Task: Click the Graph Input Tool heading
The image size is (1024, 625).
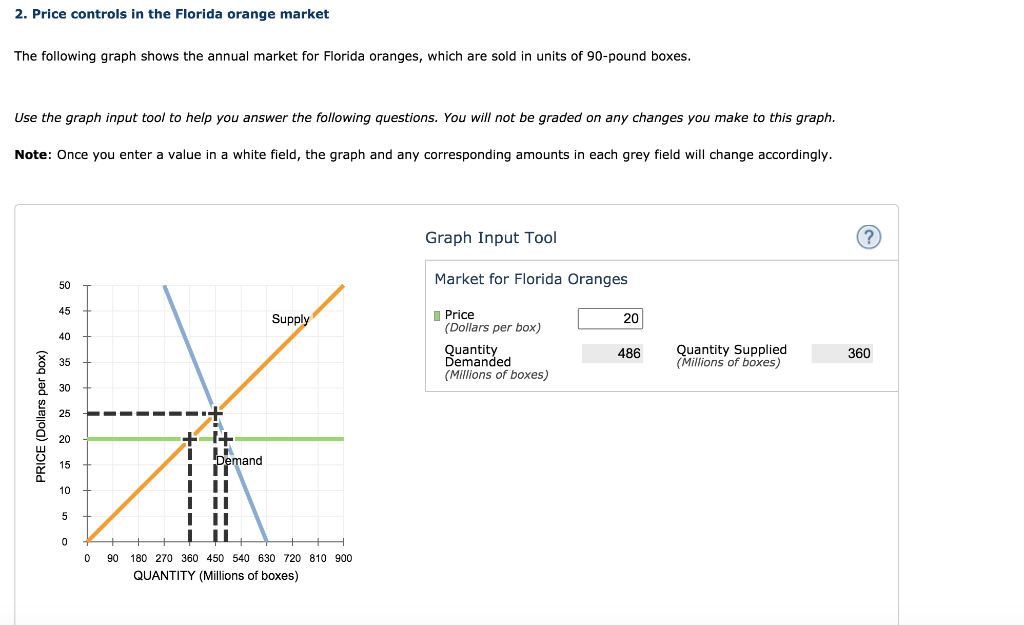Action: pos(491,238)
